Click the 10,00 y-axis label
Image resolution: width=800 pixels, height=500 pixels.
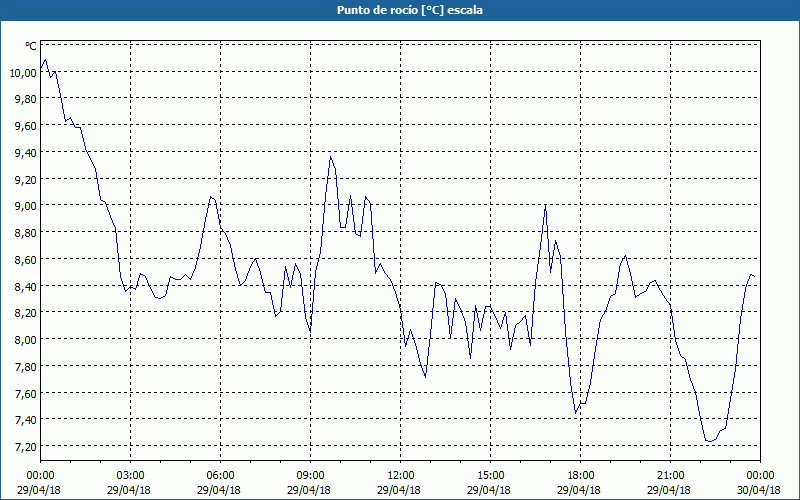tap(23, 72)
